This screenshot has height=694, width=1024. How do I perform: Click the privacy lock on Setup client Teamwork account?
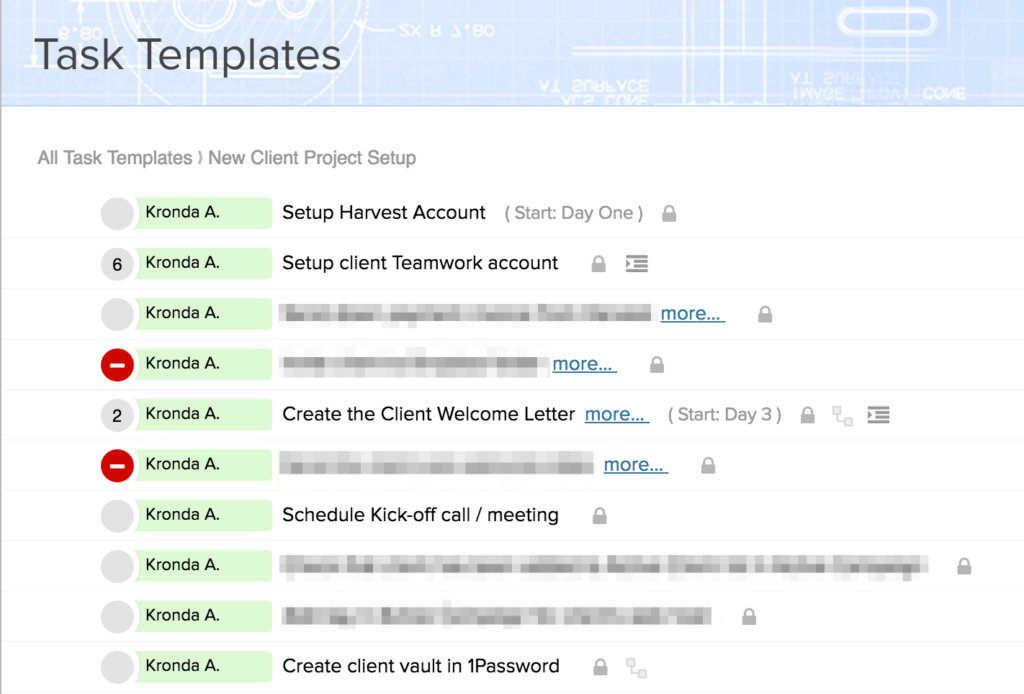[598, 263]
